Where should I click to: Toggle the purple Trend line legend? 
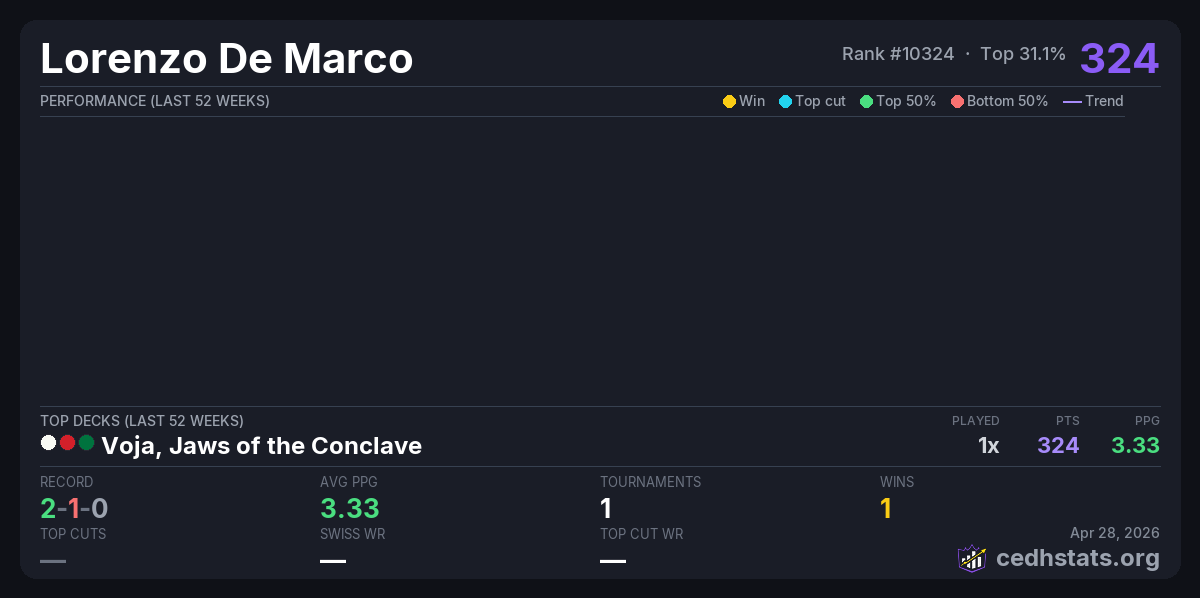point(1072,101)
